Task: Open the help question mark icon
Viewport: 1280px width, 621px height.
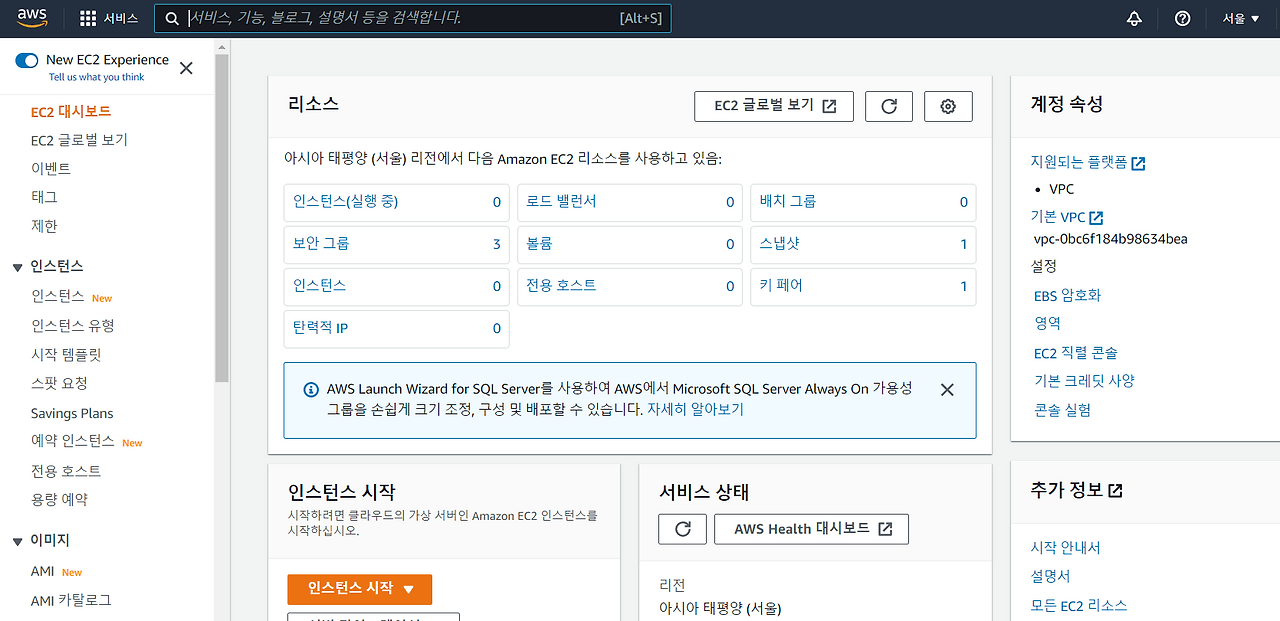Action: click(1183, 19)
